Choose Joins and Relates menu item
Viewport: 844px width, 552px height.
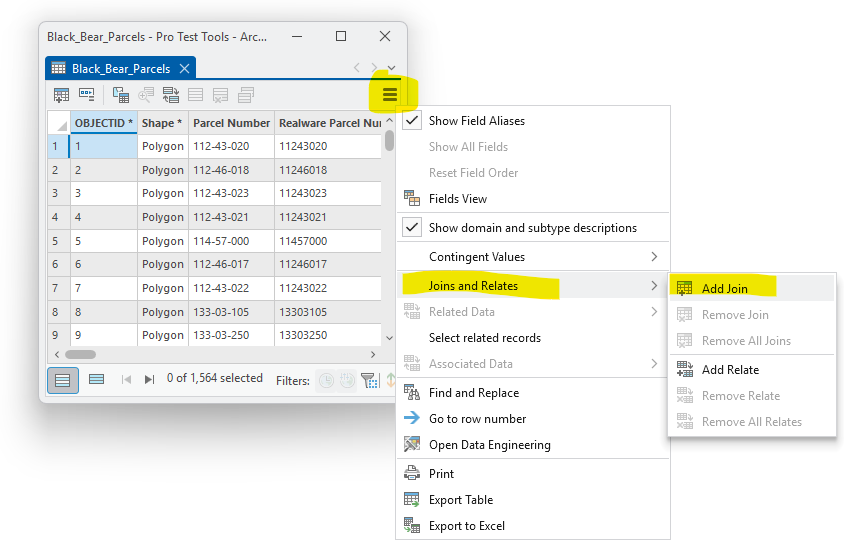point(473,286)
